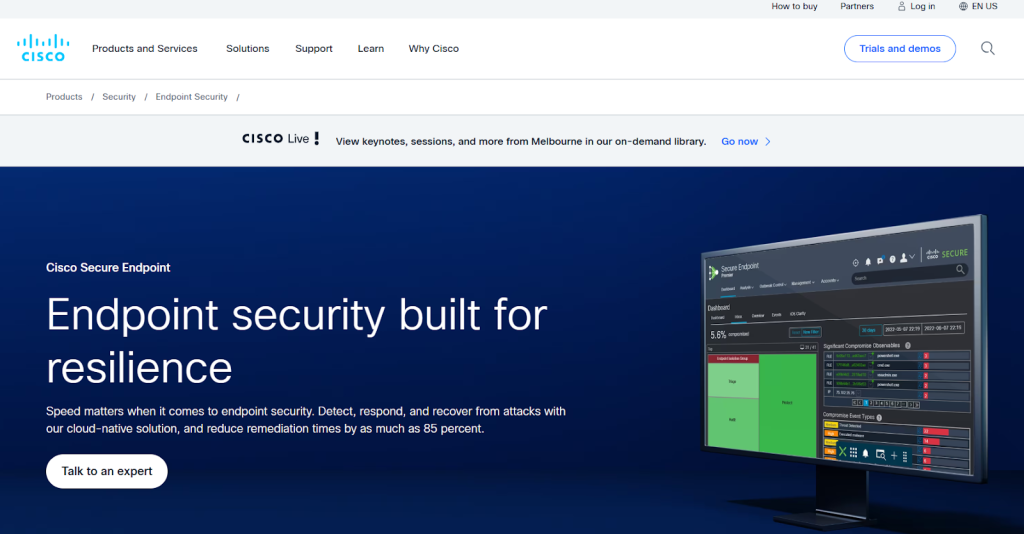
Task: Open the EN US language selector
Action: [x=984, y=7]
